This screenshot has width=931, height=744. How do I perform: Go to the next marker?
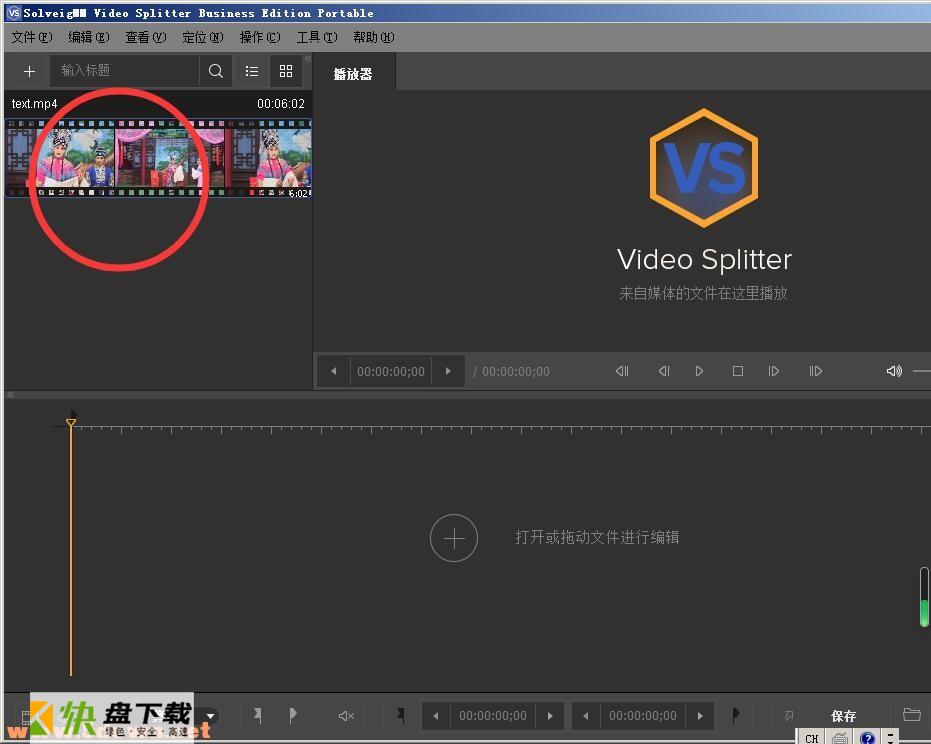coord(292,715)
